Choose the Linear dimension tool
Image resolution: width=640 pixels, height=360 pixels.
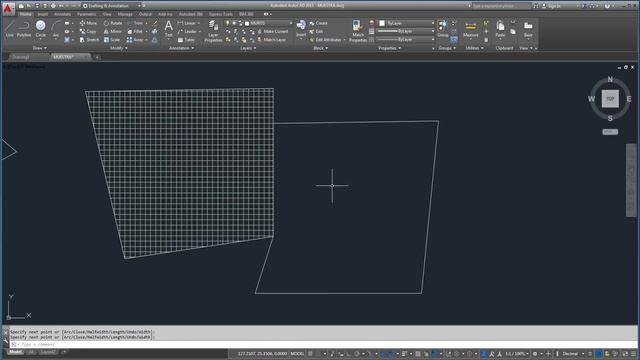187,23
